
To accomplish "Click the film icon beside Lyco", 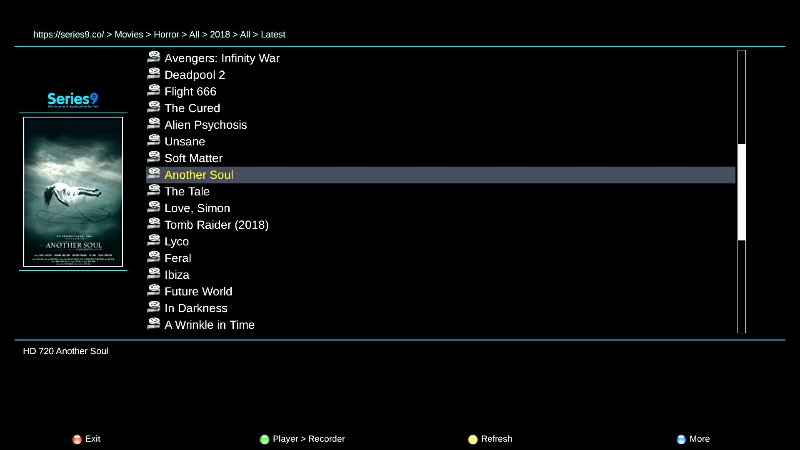I will 154,240.
